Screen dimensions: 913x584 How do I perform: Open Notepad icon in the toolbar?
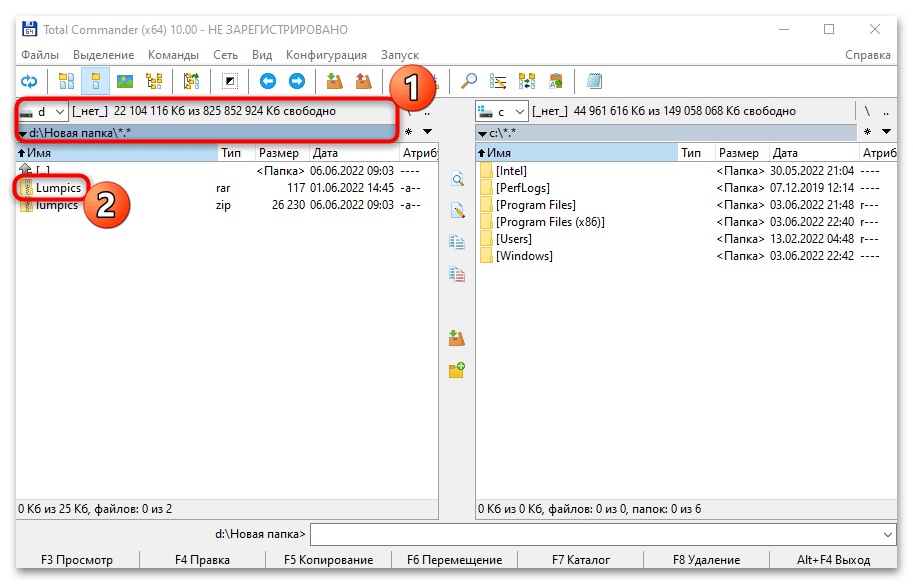(595, 81)
